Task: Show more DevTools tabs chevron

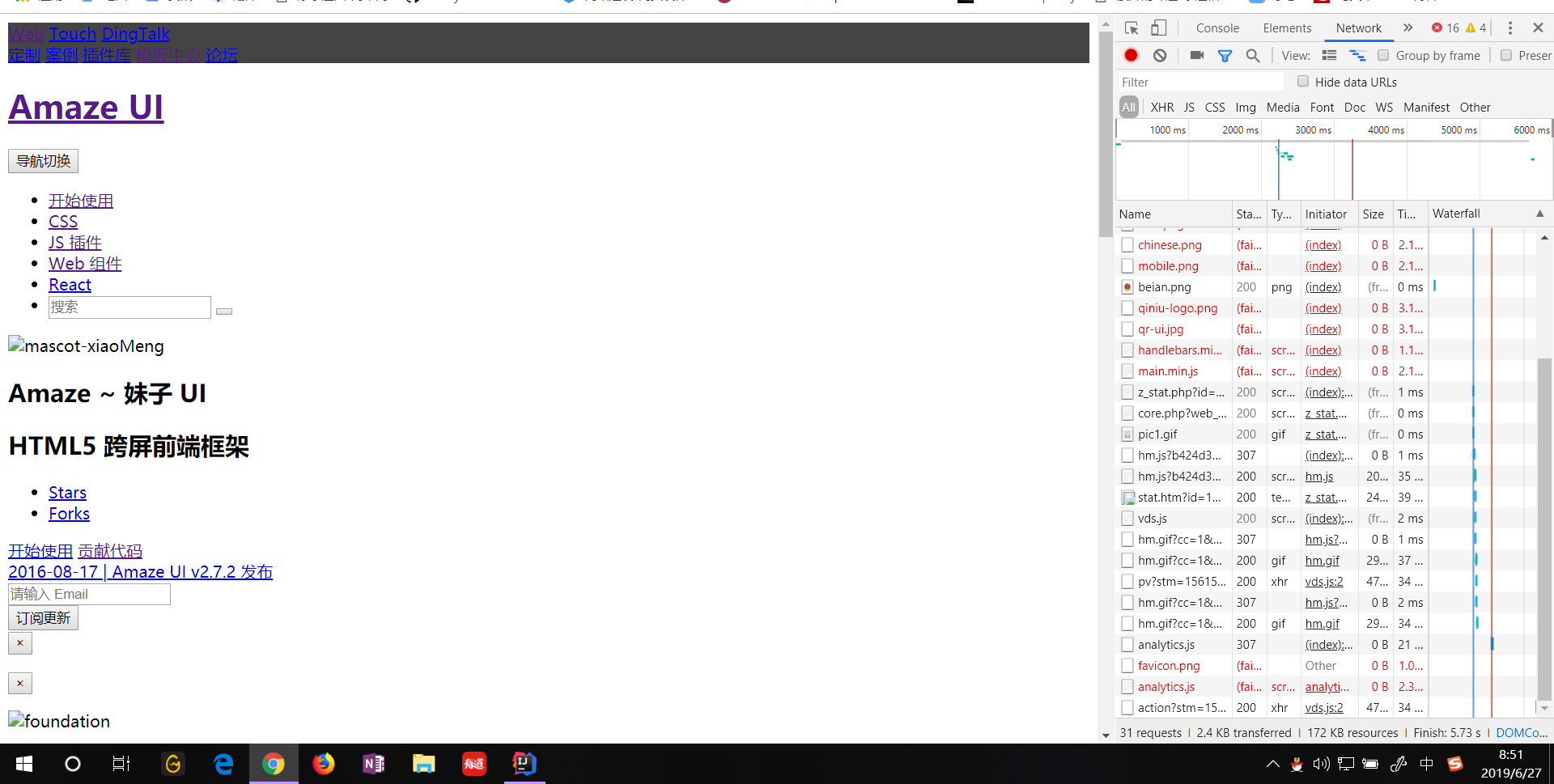Action: pyautogui.click(x=1408, y=28)
